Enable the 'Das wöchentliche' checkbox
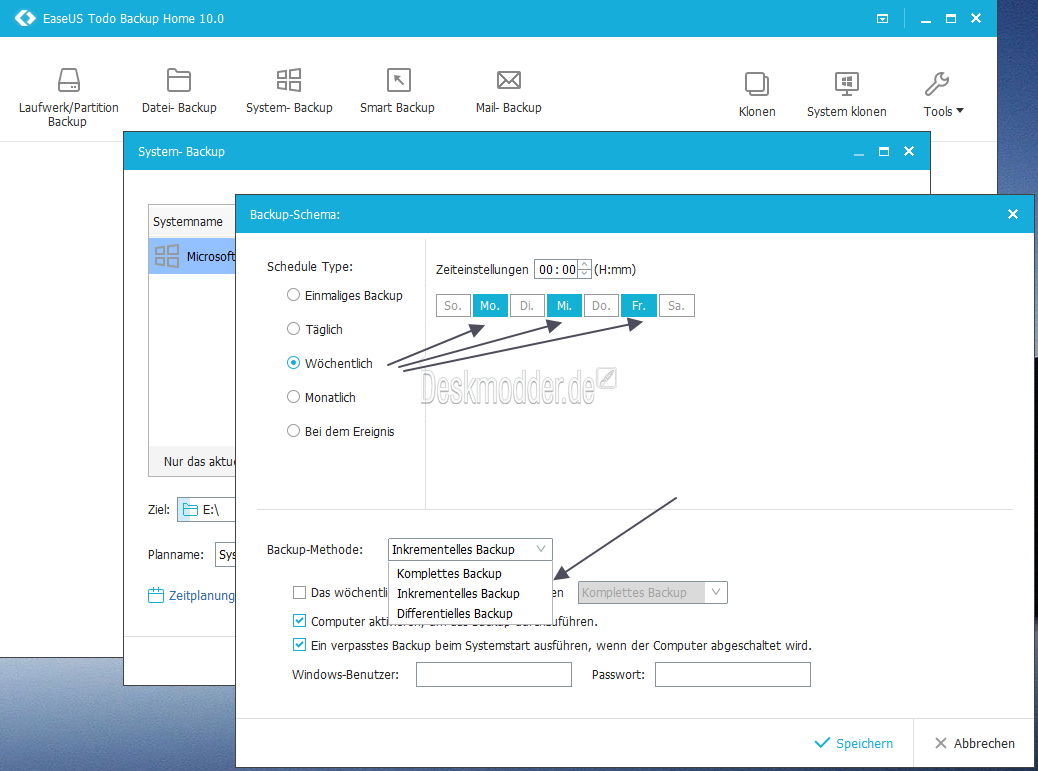 pyautogui.click(x=299, y=592)
